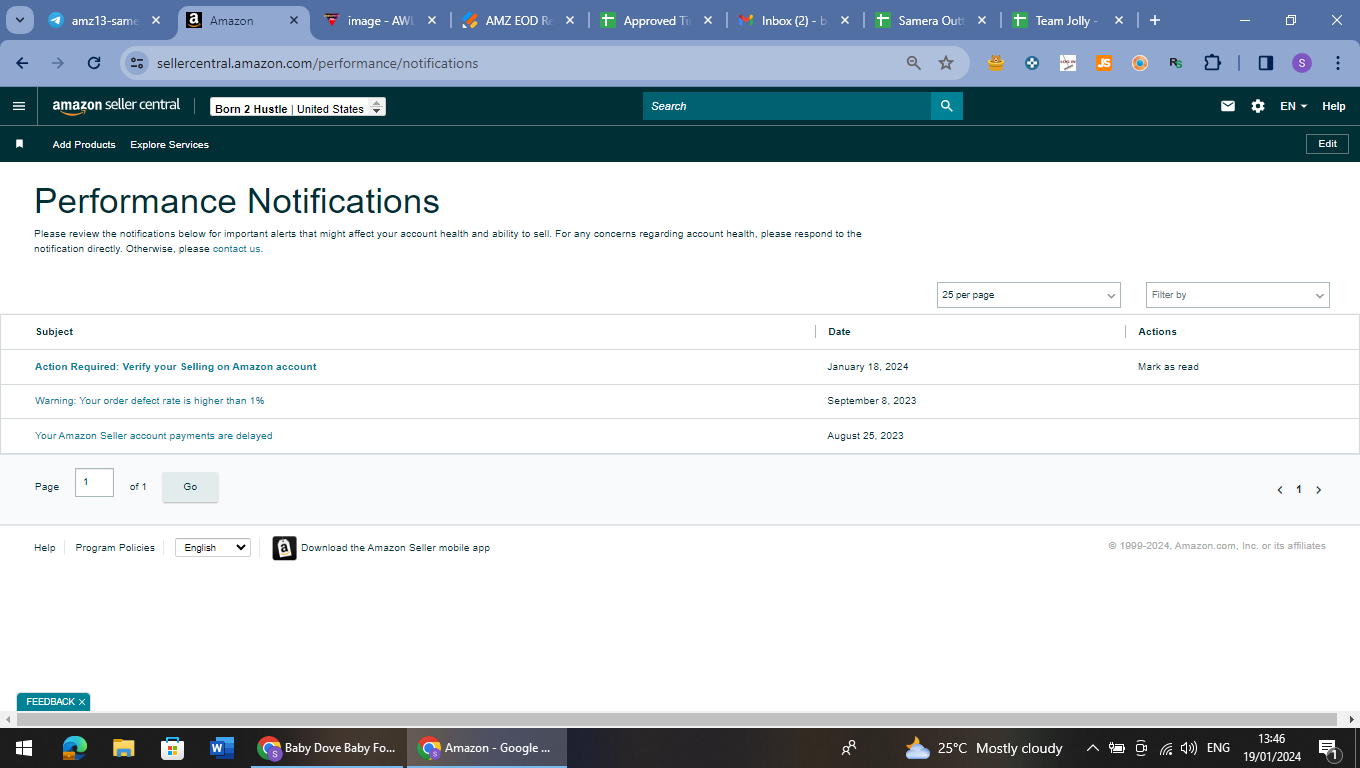Open Program Policies in the footer
The image size is (1360, 768).
click(x=115, y=548)
